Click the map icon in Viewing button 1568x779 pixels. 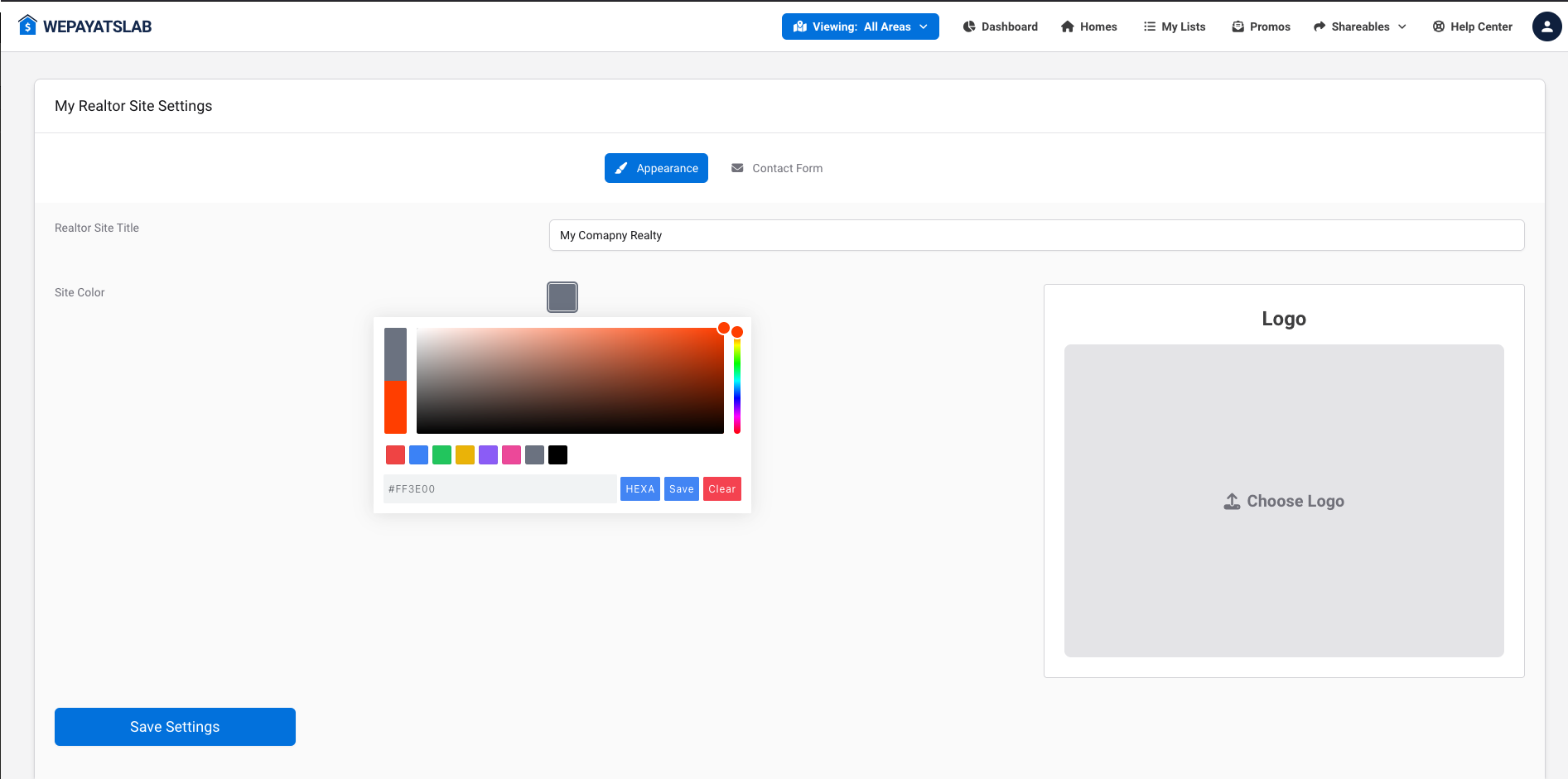pyautogui.click(x=800, y=26)
